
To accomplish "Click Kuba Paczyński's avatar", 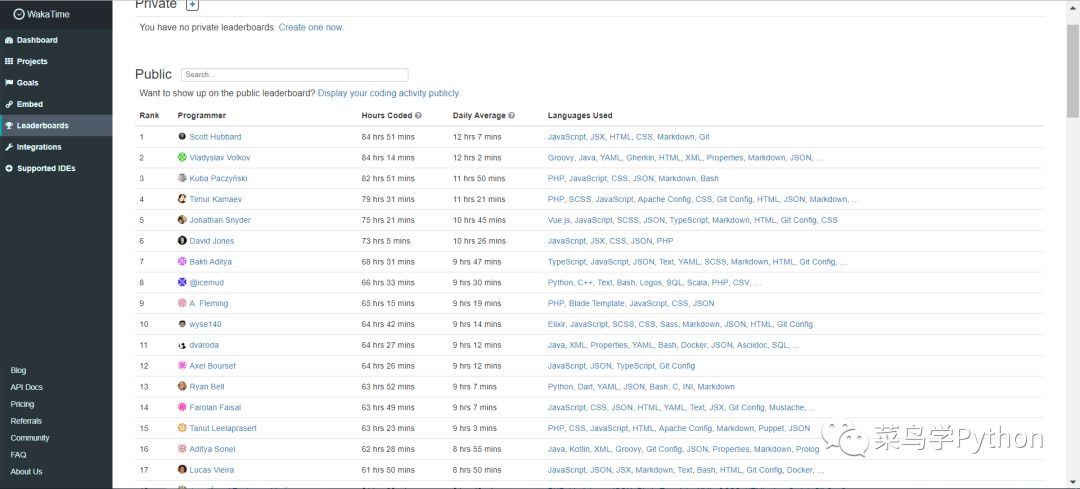I will click(182, 178).
